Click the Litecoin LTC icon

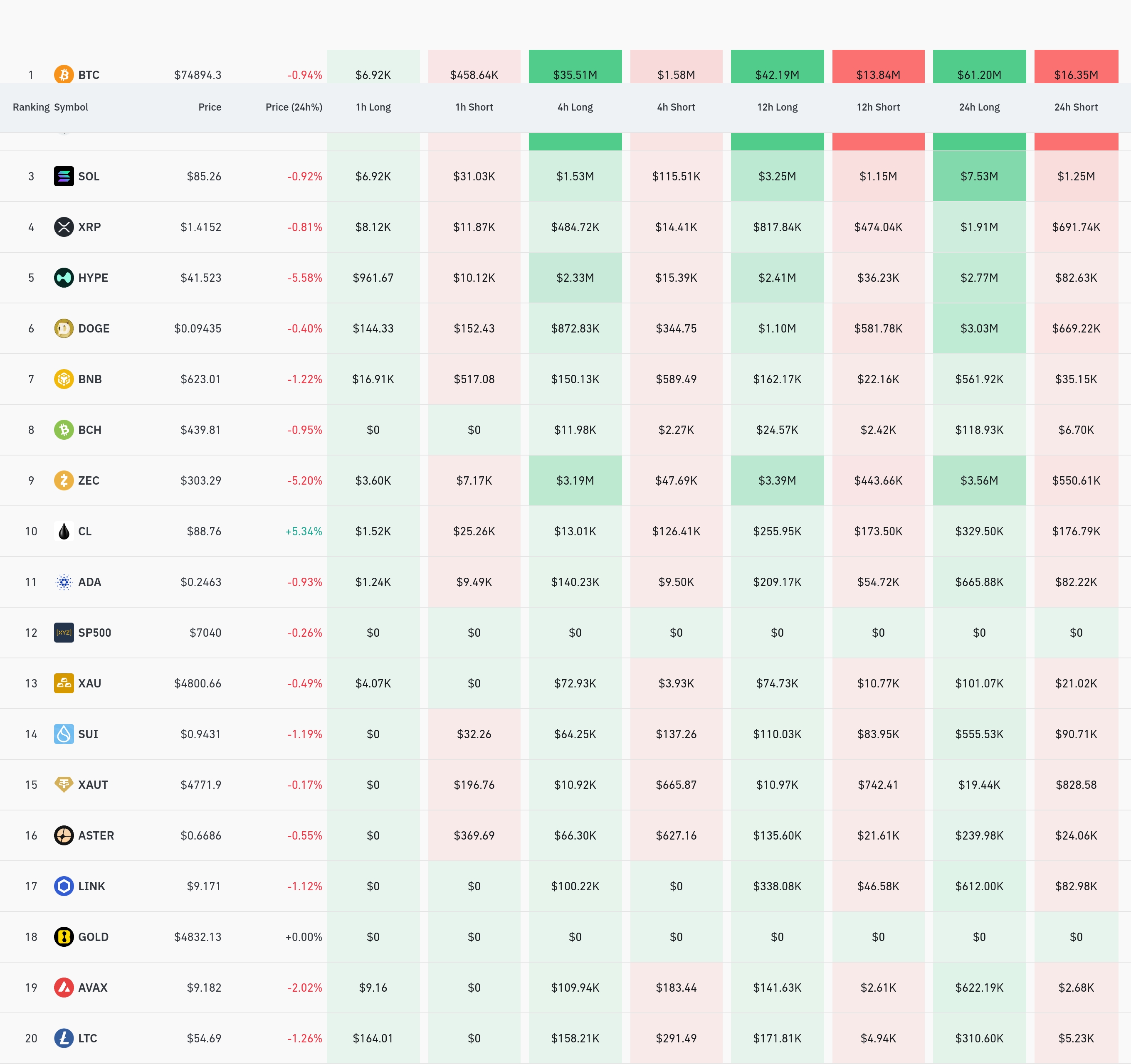pos(64,1038)
